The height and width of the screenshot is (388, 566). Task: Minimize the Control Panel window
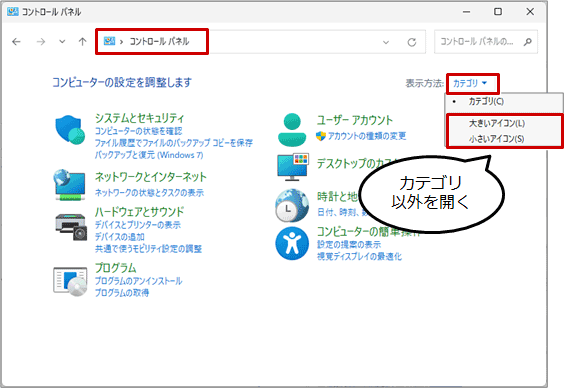point(466,12)
